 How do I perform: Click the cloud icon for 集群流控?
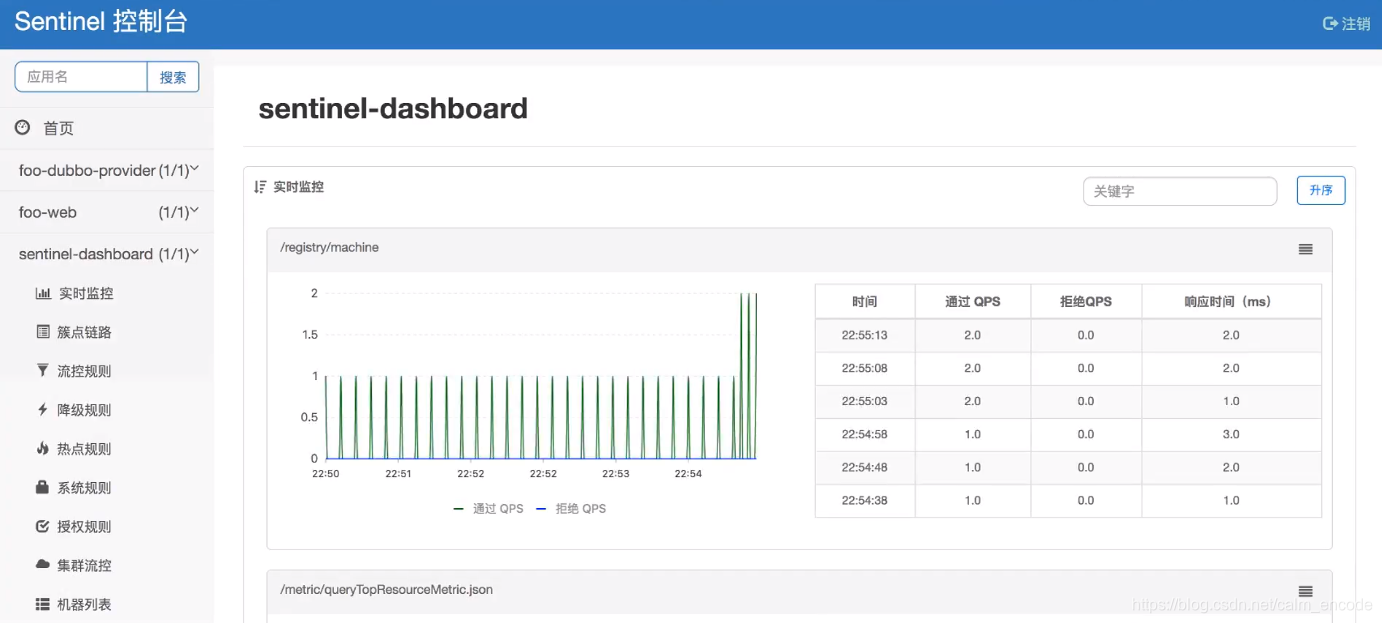click(x=43, y=565)
